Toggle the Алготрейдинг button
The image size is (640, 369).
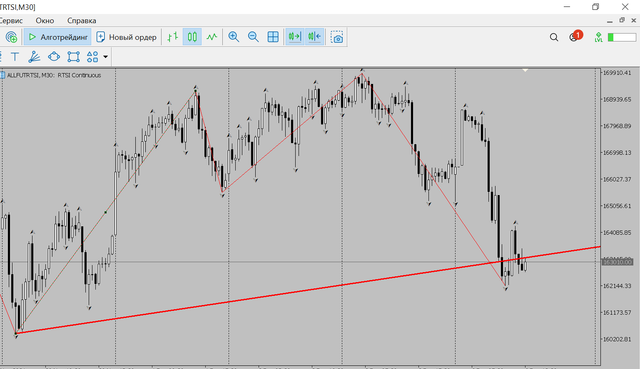(58, 37)
